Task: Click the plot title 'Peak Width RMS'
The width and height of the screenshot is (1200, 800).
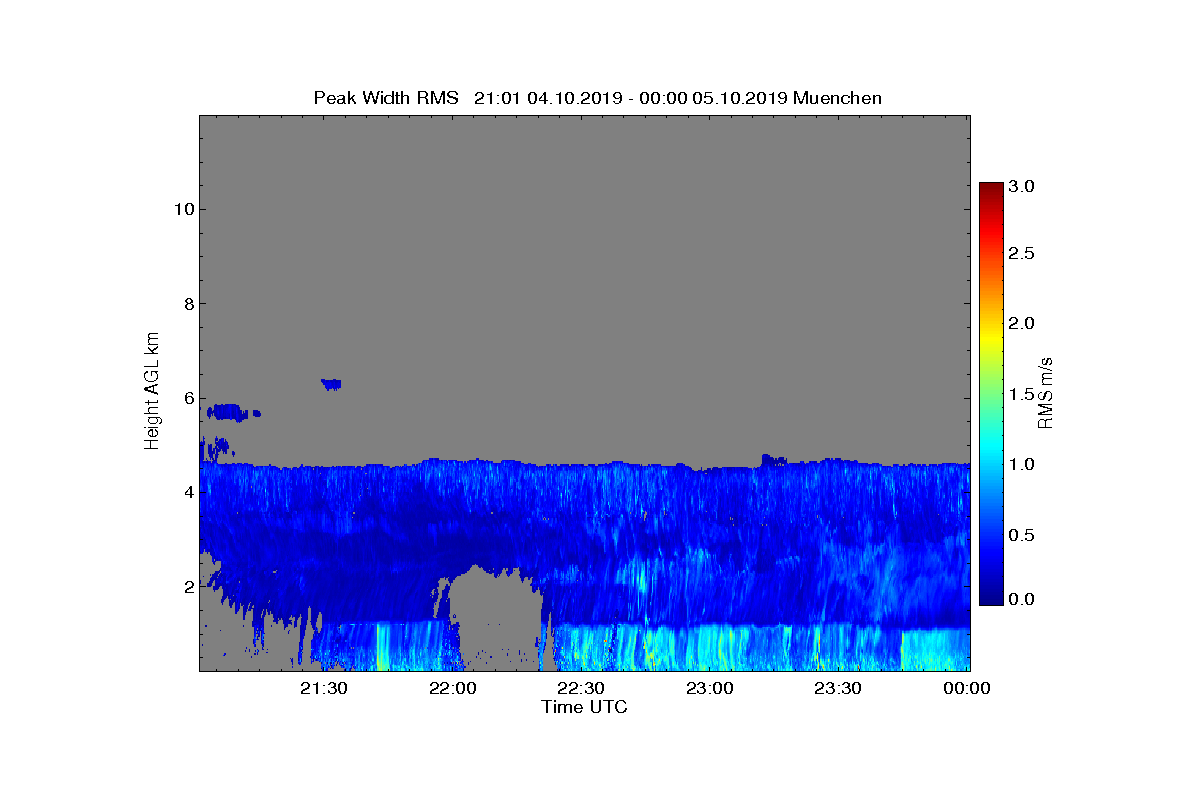Action: point(386,98)
